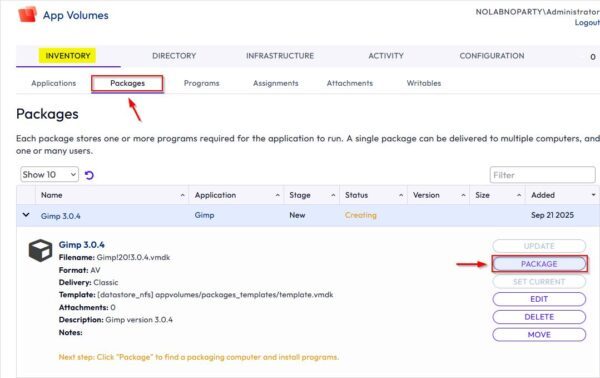Click the 'Attachments: 0' text
The image size is (600, 378).
(x=87, y=308)
